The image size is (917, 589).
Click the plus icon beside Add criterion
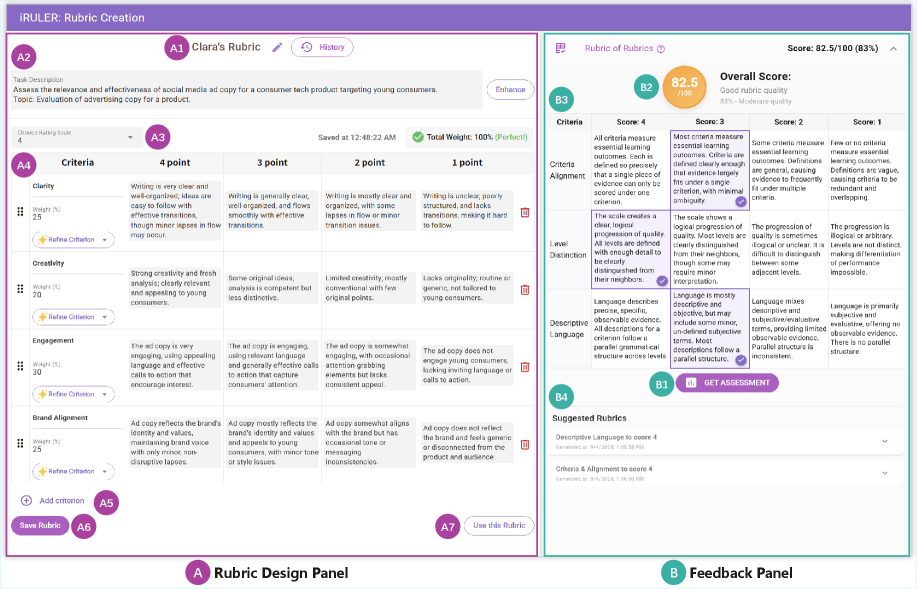[x=26, y=501]
